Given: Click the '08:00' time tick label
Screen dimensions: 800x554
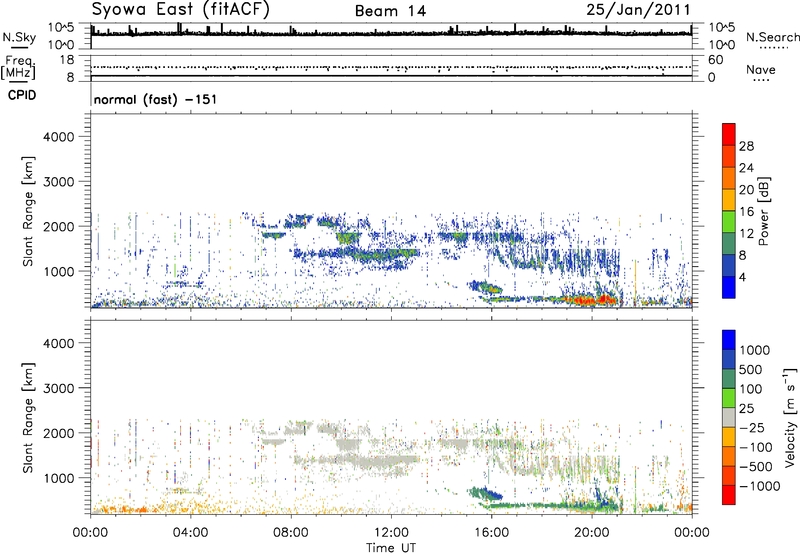Looking at the screenshot, I should (291, 533).
